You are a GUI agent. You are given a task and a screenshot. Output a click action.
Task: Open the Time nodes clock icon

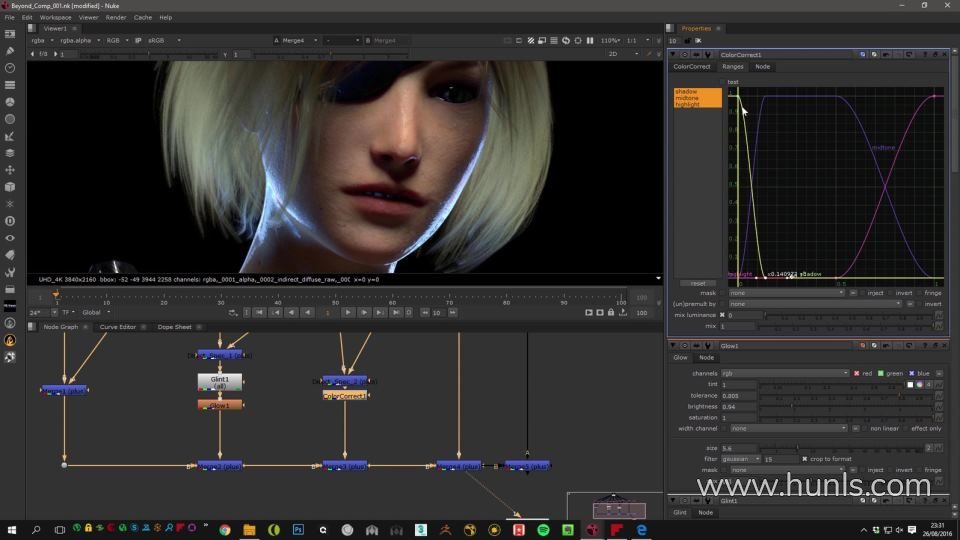[x=10, y=68]
